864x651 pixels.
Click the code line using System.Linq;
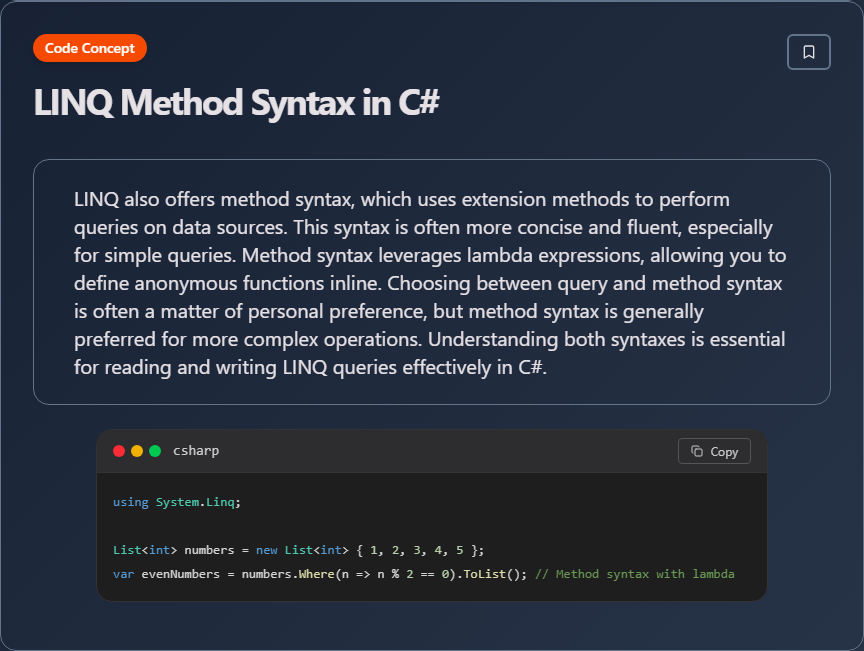(x=177, y=502)
